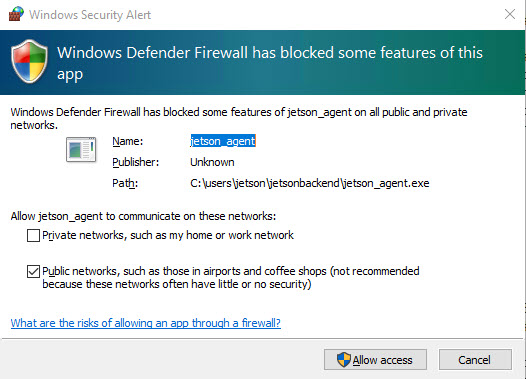Click the firewall globe icon in title bar

point(16,14)
